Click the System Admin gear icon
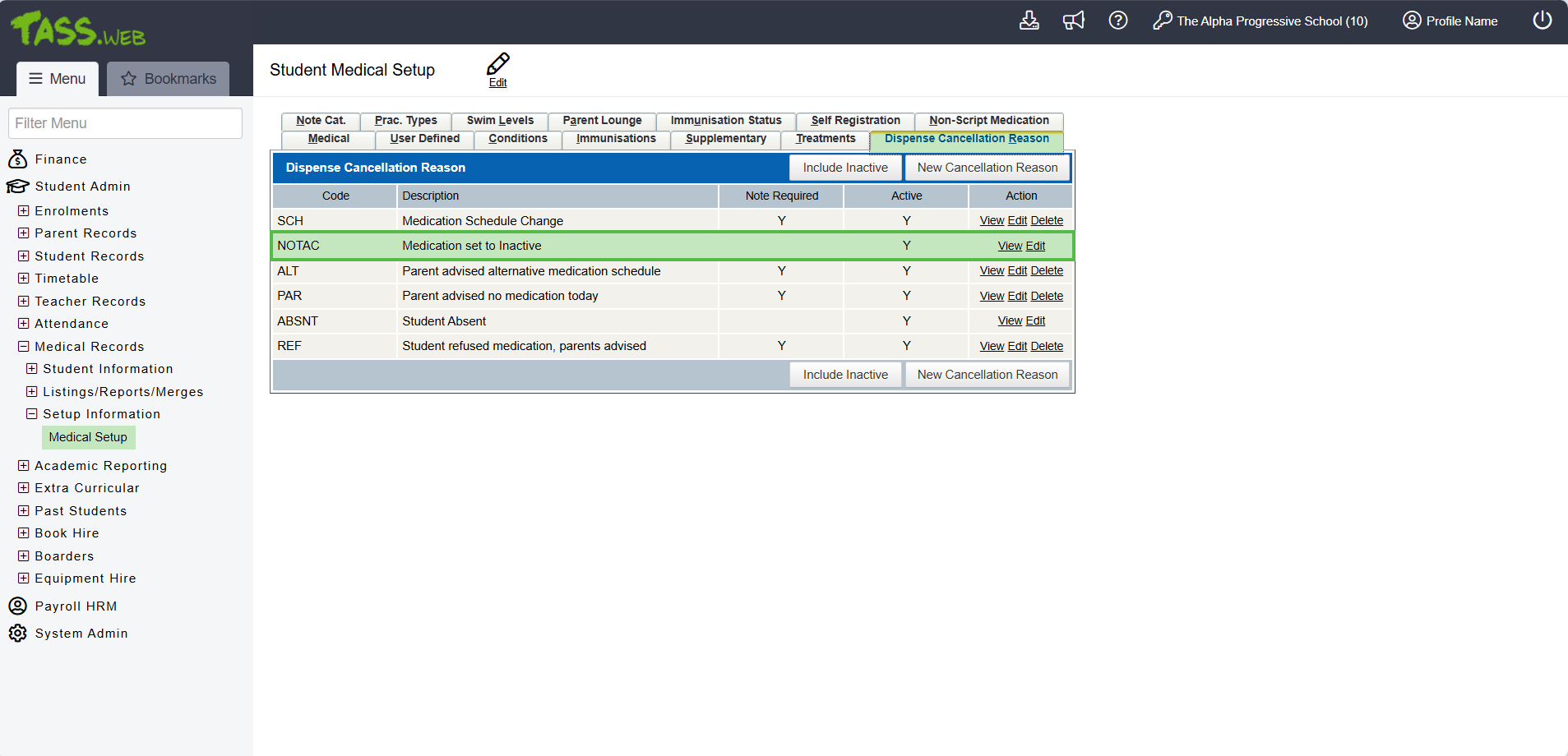The width and height of the screenshot is (1568, 756). 17,634
